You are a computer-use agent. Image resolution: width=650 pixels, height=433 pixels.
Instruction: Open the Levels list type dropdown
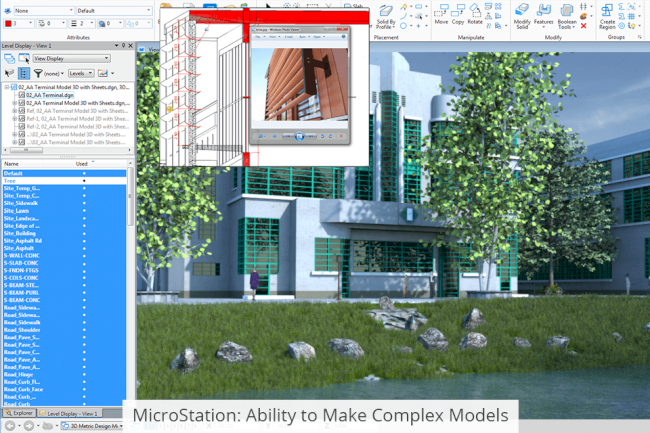(x=81, y=73)
